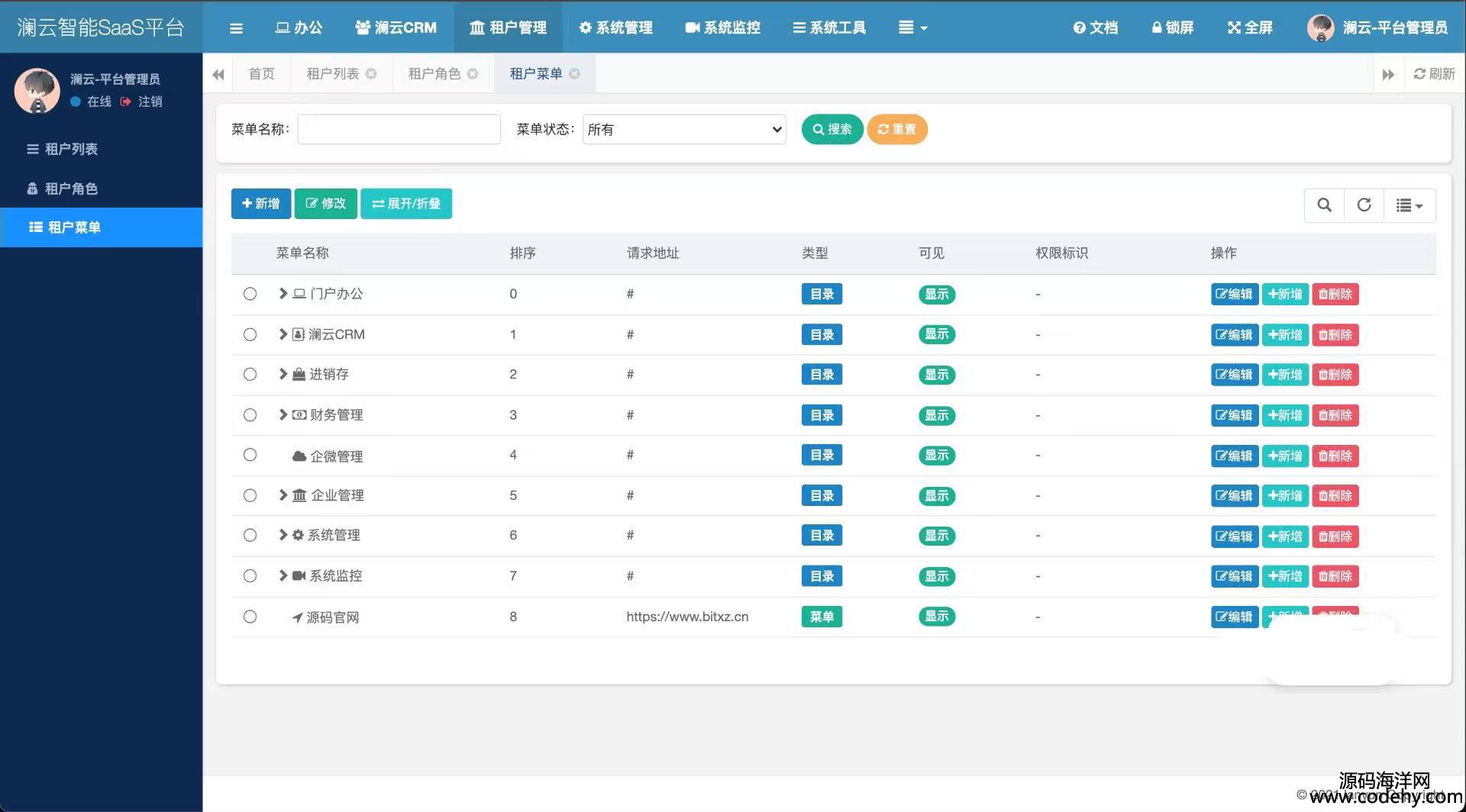Image resolution: width=1466 pixels, height=812 pixels.
Task: Expand the 澜云CRM tree row
Action: [x=283, y=334]
